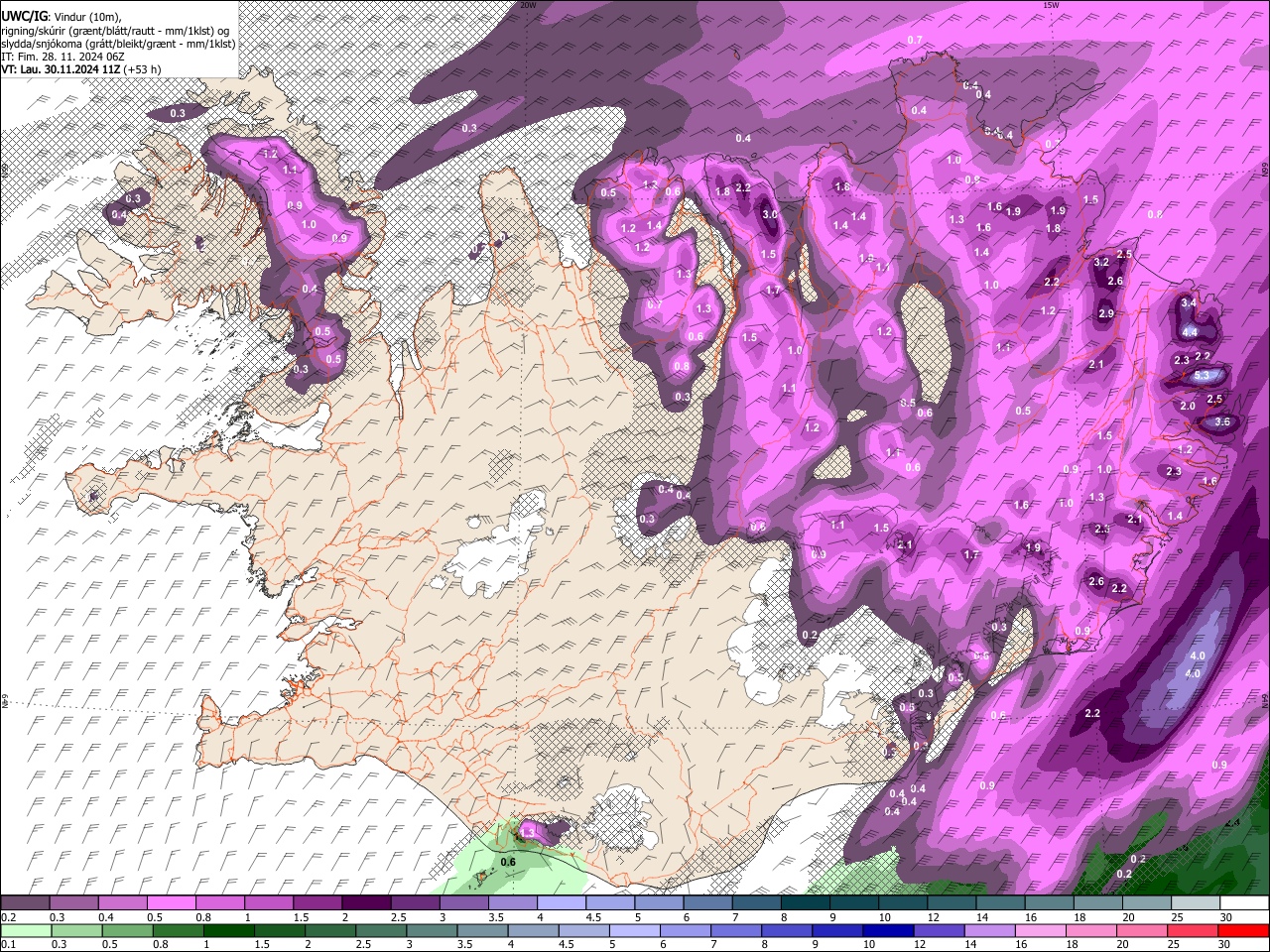Click the bright red rain swatch labeled 30
This screenshot has height=952, width=1270.
1243,930
